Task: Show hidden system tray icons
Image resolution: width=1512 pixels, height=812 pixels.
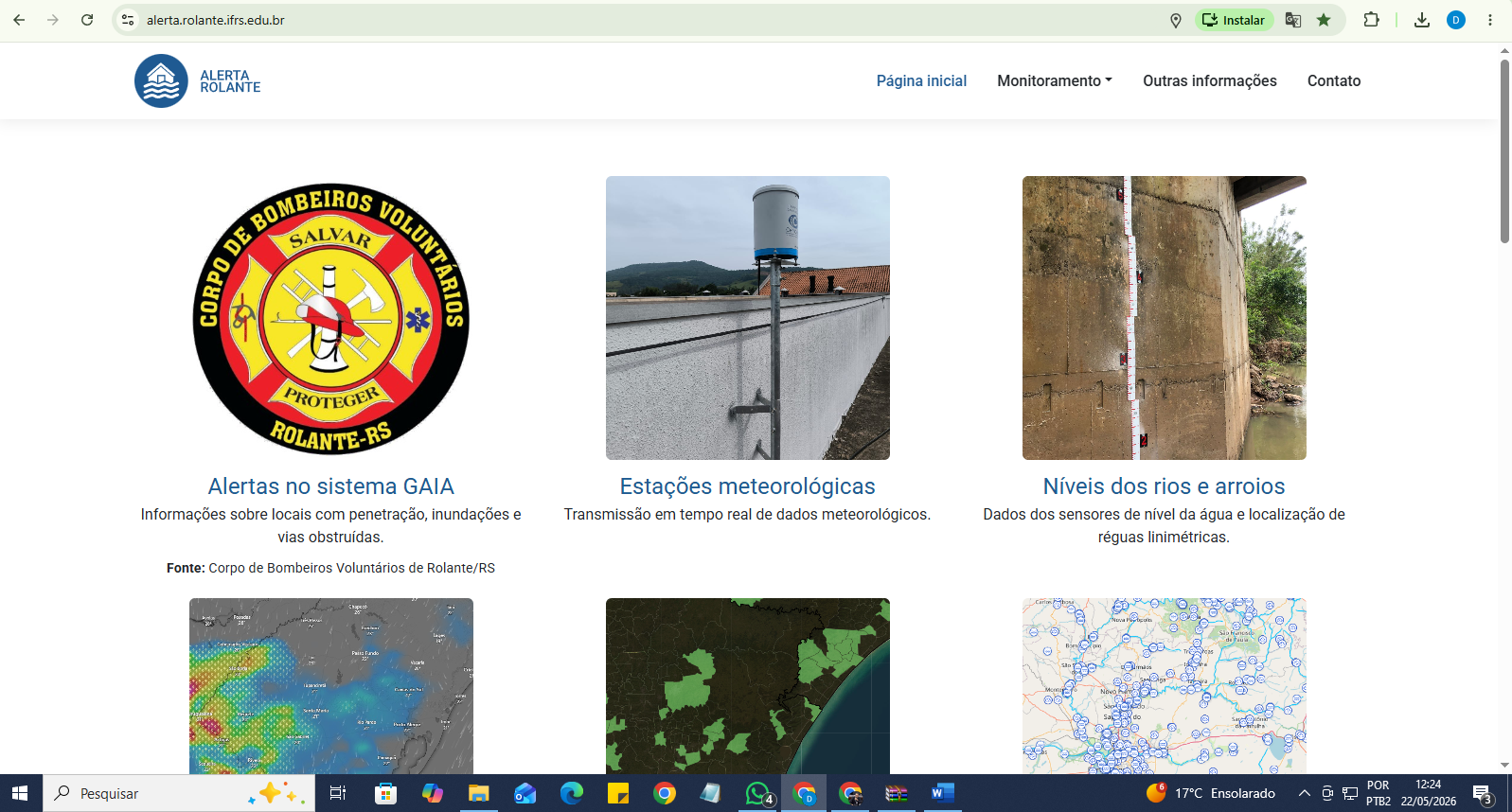Action: pyautogui.click(x=1304, y=793)
